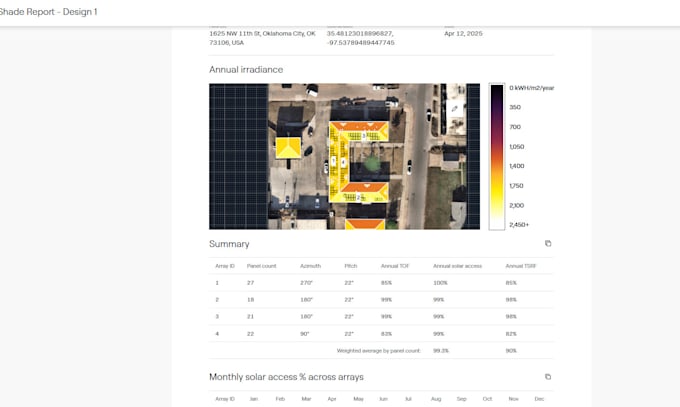680x407 pixels.
Task: Click the '0 kWh/m2/year' legend label
Action: coord(532,88)
